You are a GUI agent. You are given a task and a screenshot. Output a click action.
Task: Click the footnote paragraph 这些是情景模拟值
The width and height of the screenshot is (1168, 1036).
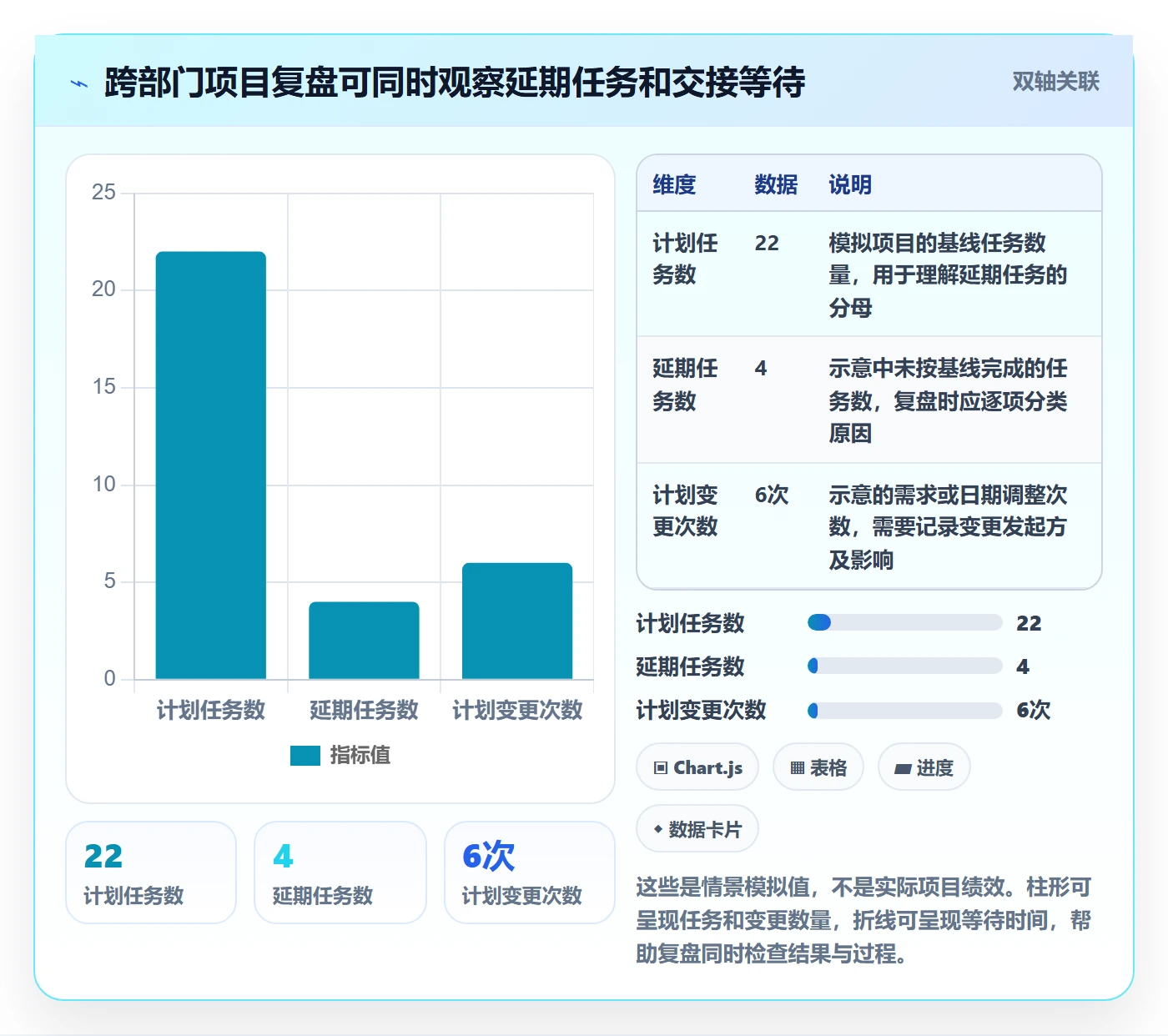point(863,920)
